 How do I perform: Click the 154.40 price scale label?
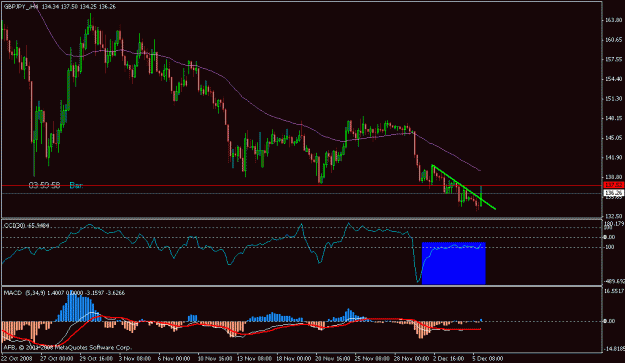[x=613, y=79]
